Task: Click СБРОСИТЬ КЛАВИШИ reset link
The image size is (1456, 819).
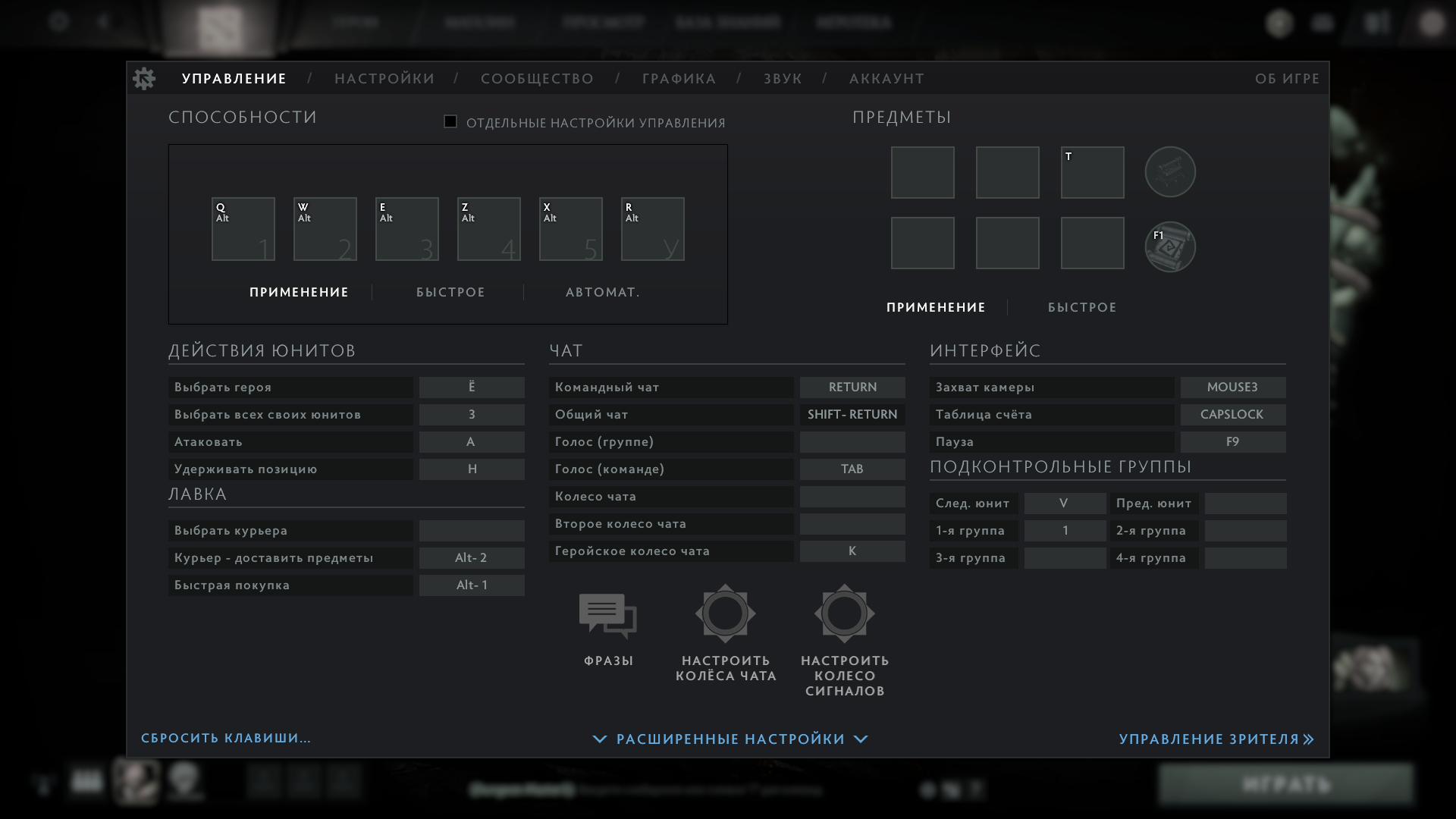Action: 226,739
